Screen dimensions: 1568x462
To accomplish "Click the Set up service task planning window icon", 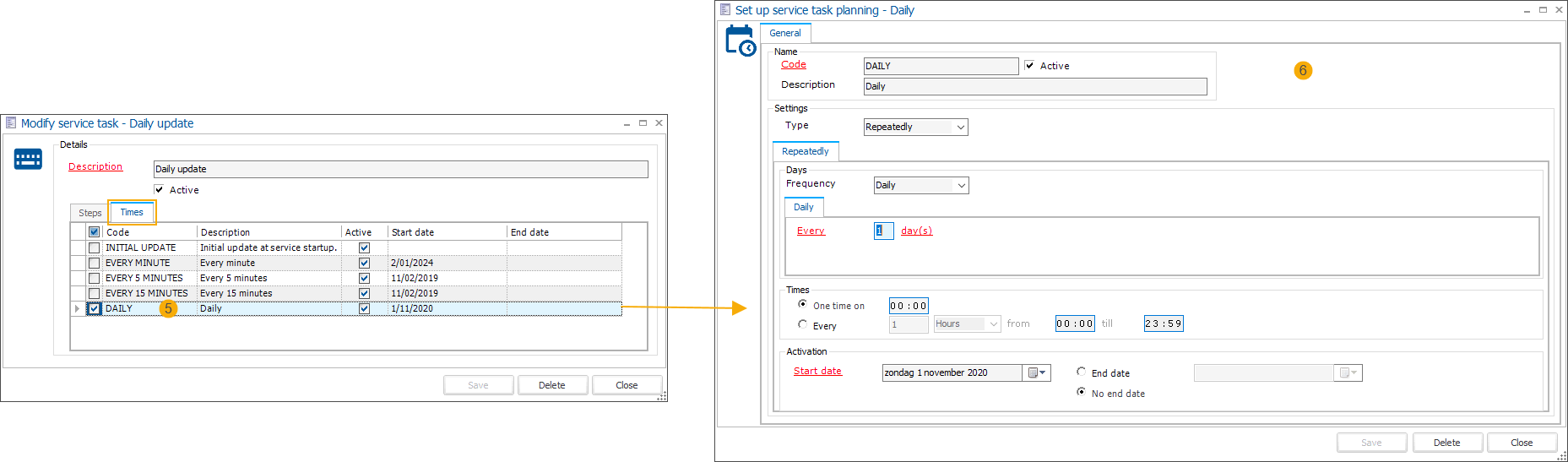I will [x=725, y=10].
